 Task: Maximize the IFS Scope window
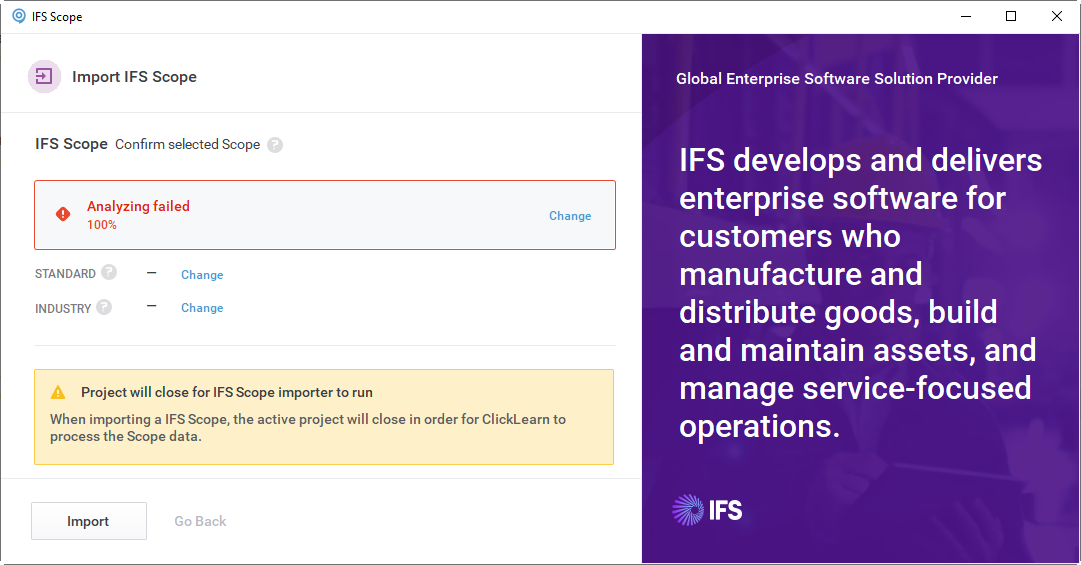[1011, 17]
